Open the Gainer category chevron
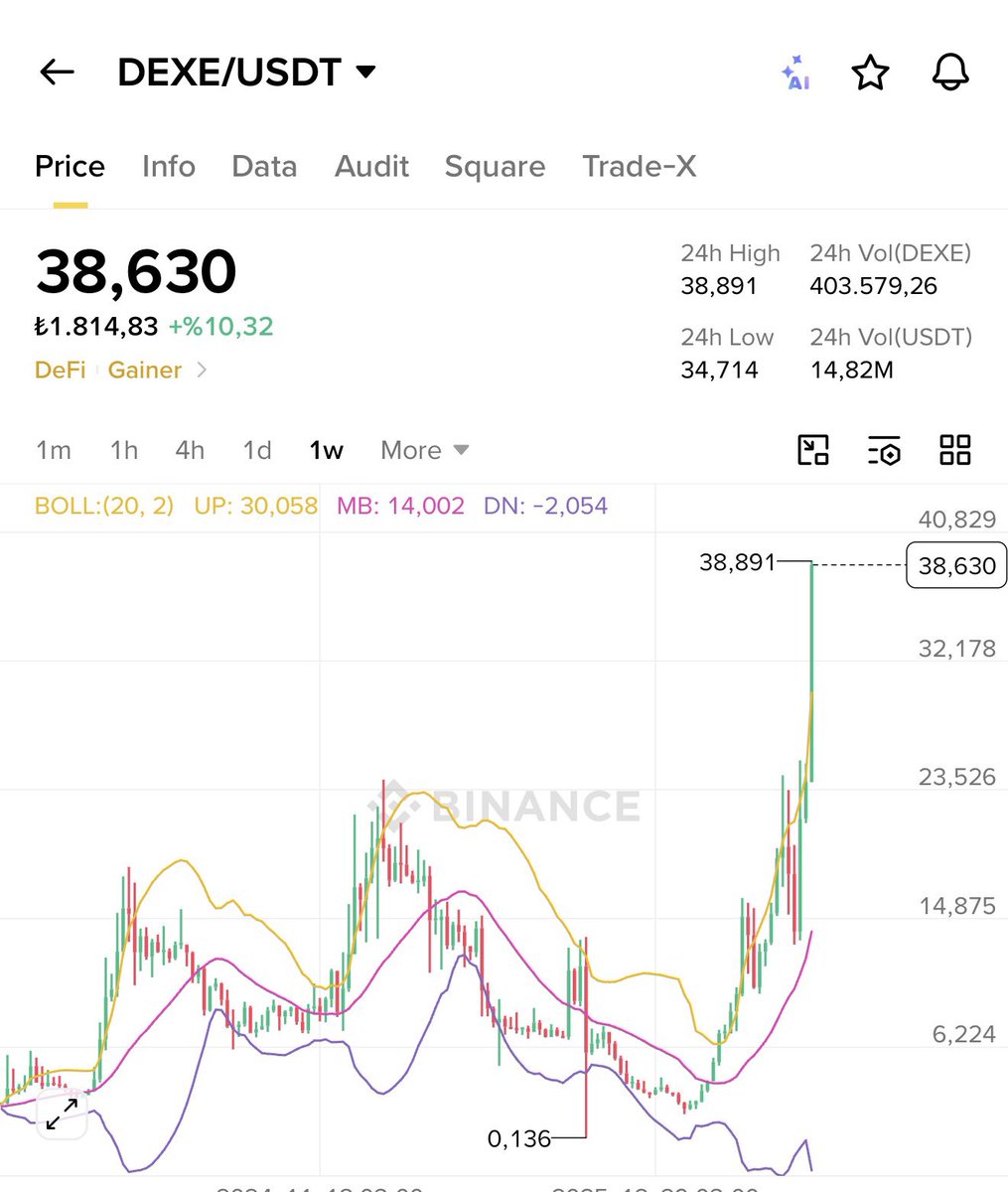The height and width of the screenshot is (1192, 1008). tap(202, 370)
